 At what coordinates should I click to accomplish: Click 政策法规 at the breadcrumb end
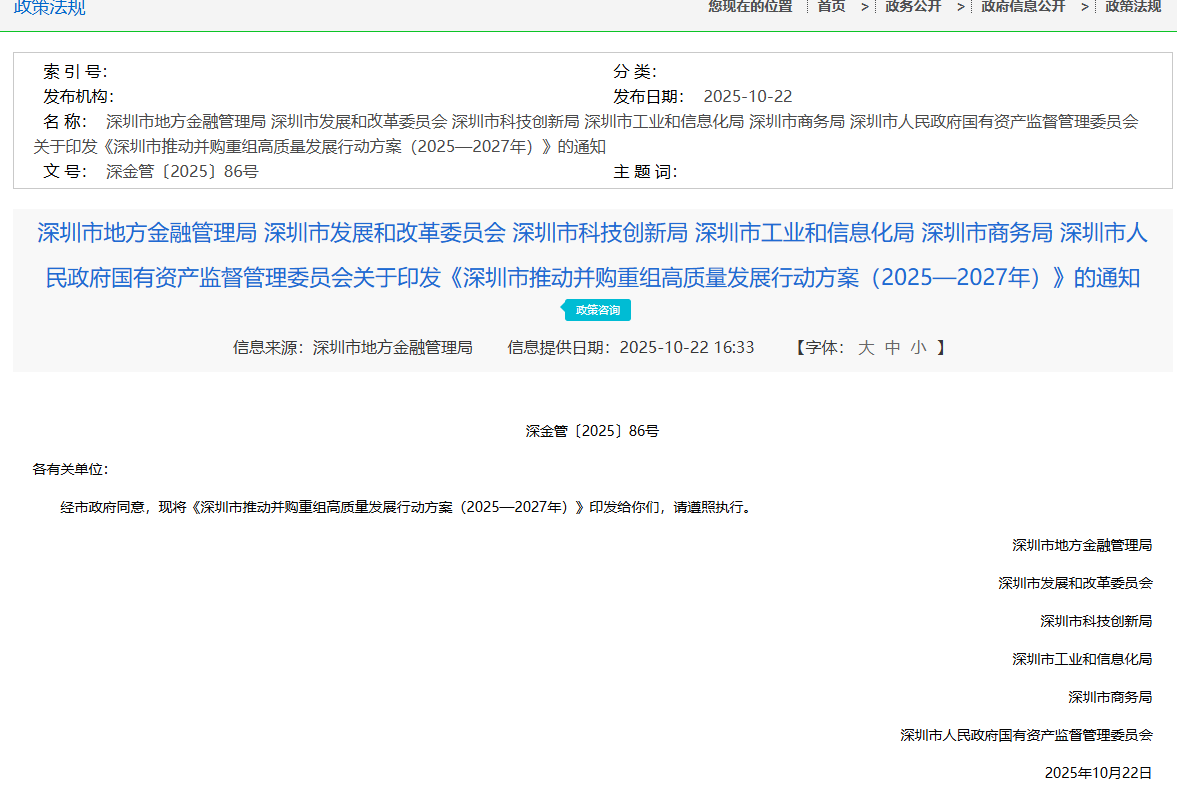point(1132,7)
